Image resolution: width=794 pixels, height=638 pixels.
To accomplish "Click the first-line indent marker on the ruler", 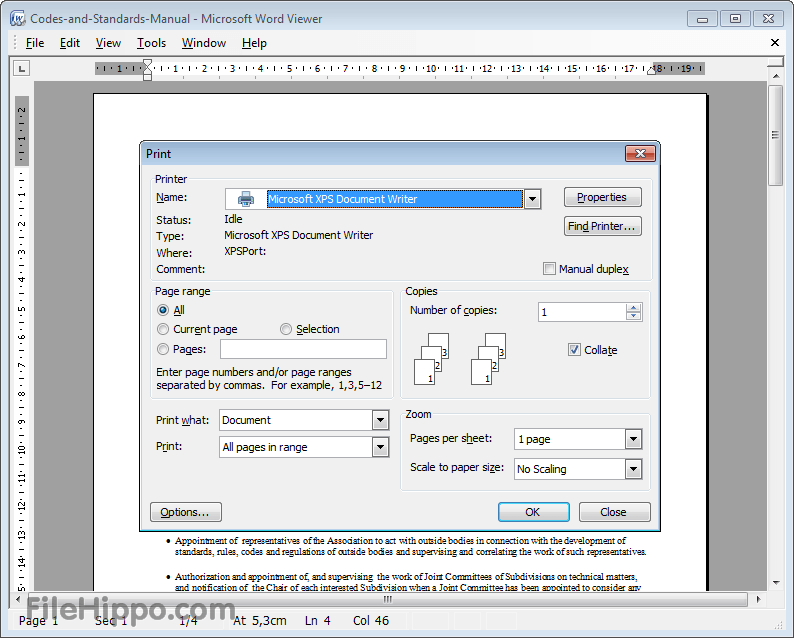I will tap(147, 64).
